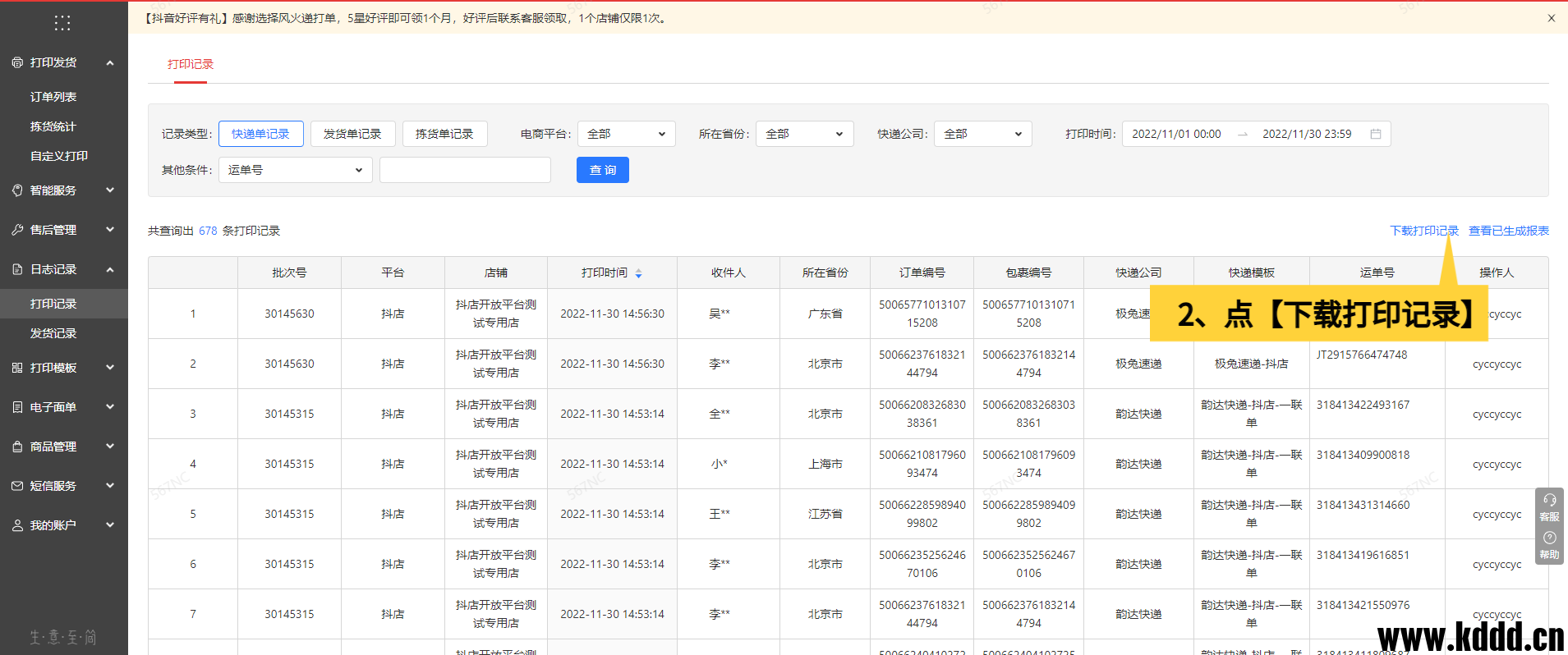This screenshot has height=655, width=1568.
Task: Click the 日志记录 document icon
Action: 17,269
